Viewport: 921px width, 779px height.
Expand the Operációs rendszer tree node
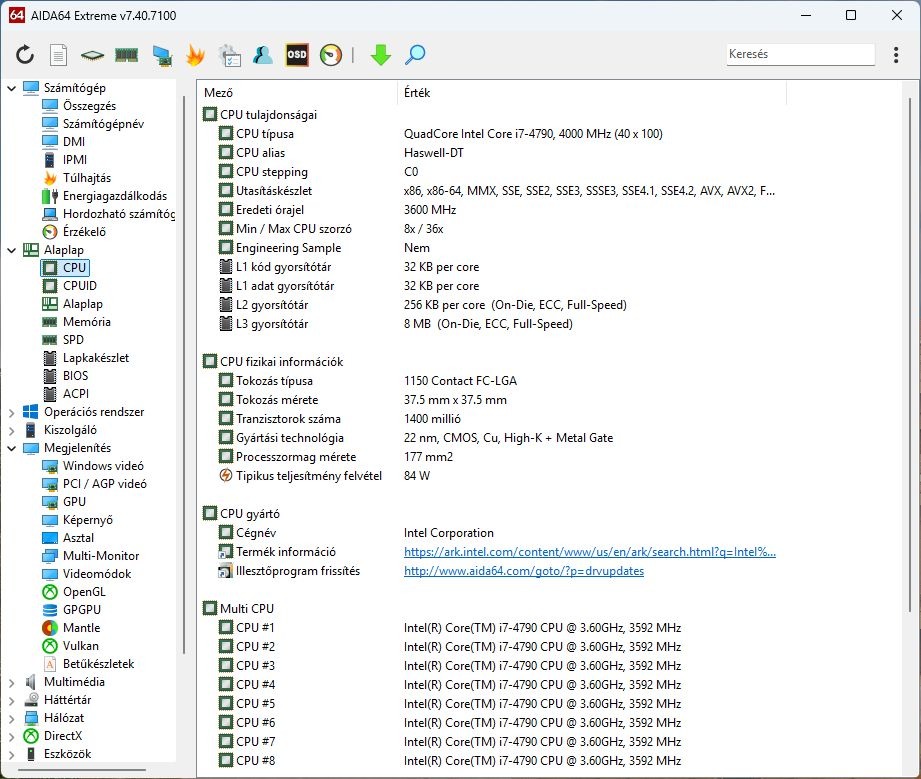11,412
